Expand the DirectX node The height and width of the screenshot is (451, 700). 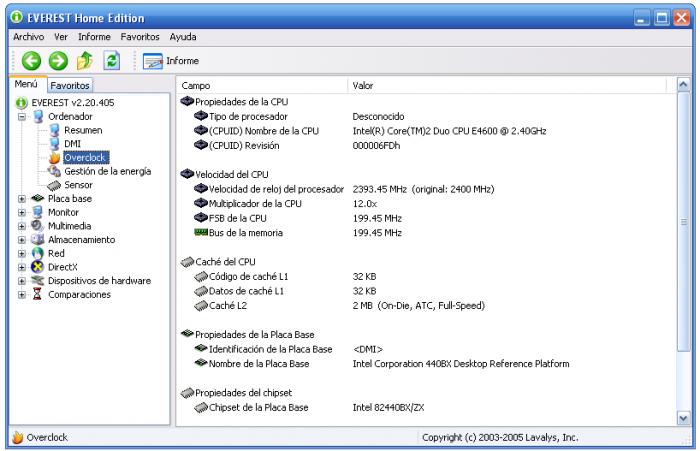[x=21, y=267]
